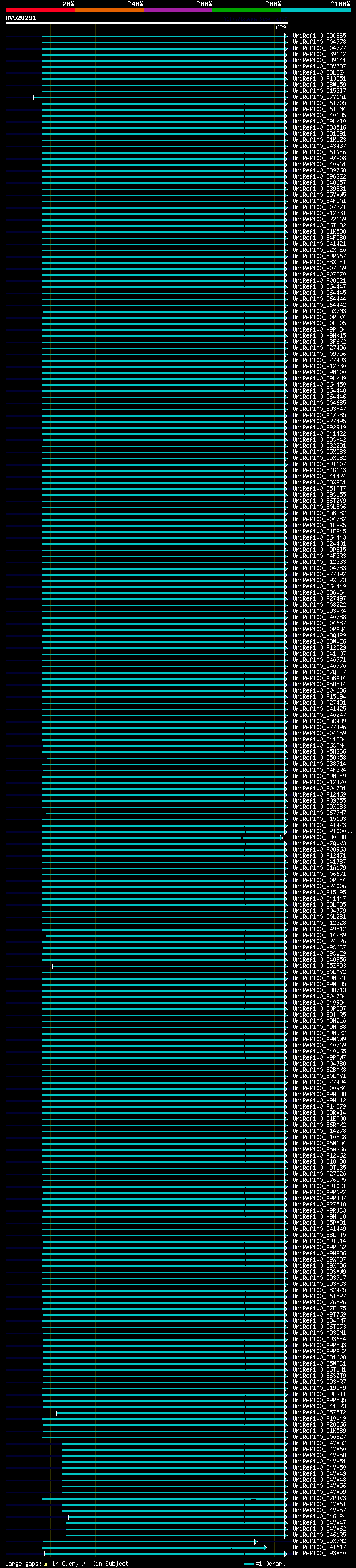The image size is (356, 1568).
Task: Select the UniRef100_Q3LFQ5 label
Action: [319, 905]
